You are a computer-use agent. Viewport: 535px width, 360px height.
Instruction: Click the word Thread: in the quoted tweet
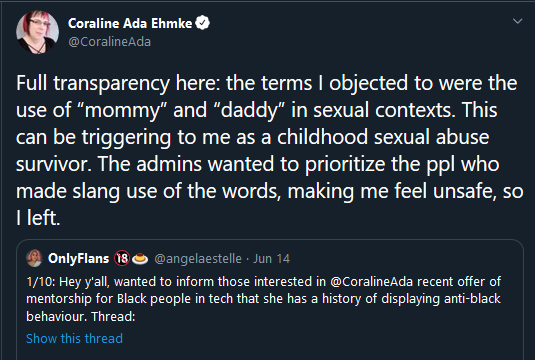tap(113, 317)
